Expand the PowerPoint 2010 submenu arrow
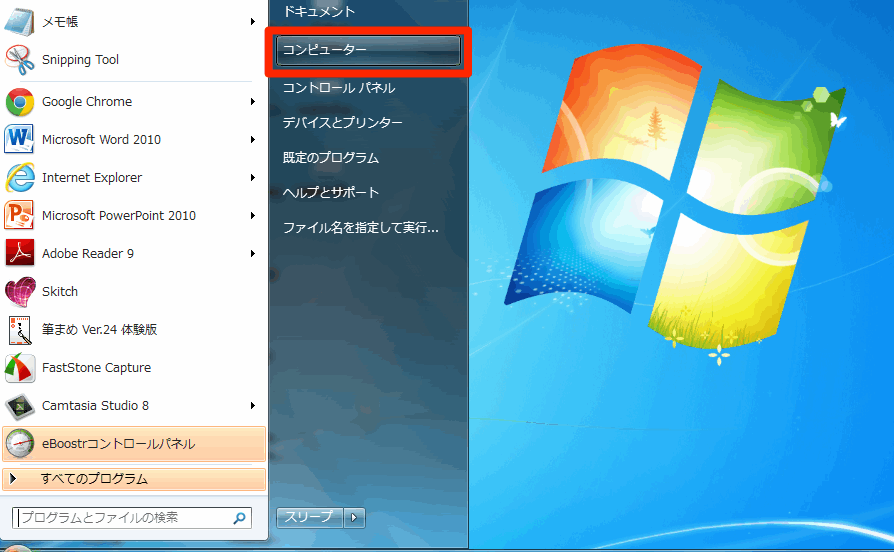The height and width of the screenshot is (552, 894). pos(253,216)
